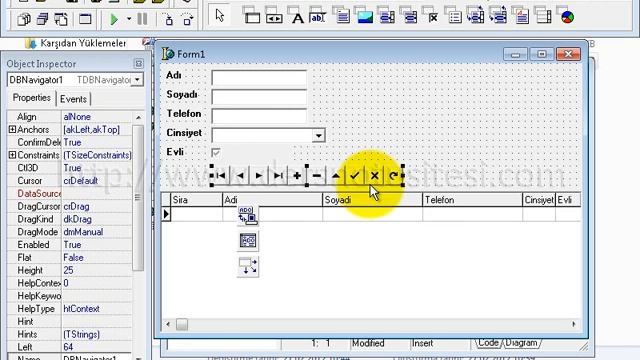Viewport: 640px width, 360px height.
Task: Click the Pause button in toolbar
Action: [x=142, y=19]
